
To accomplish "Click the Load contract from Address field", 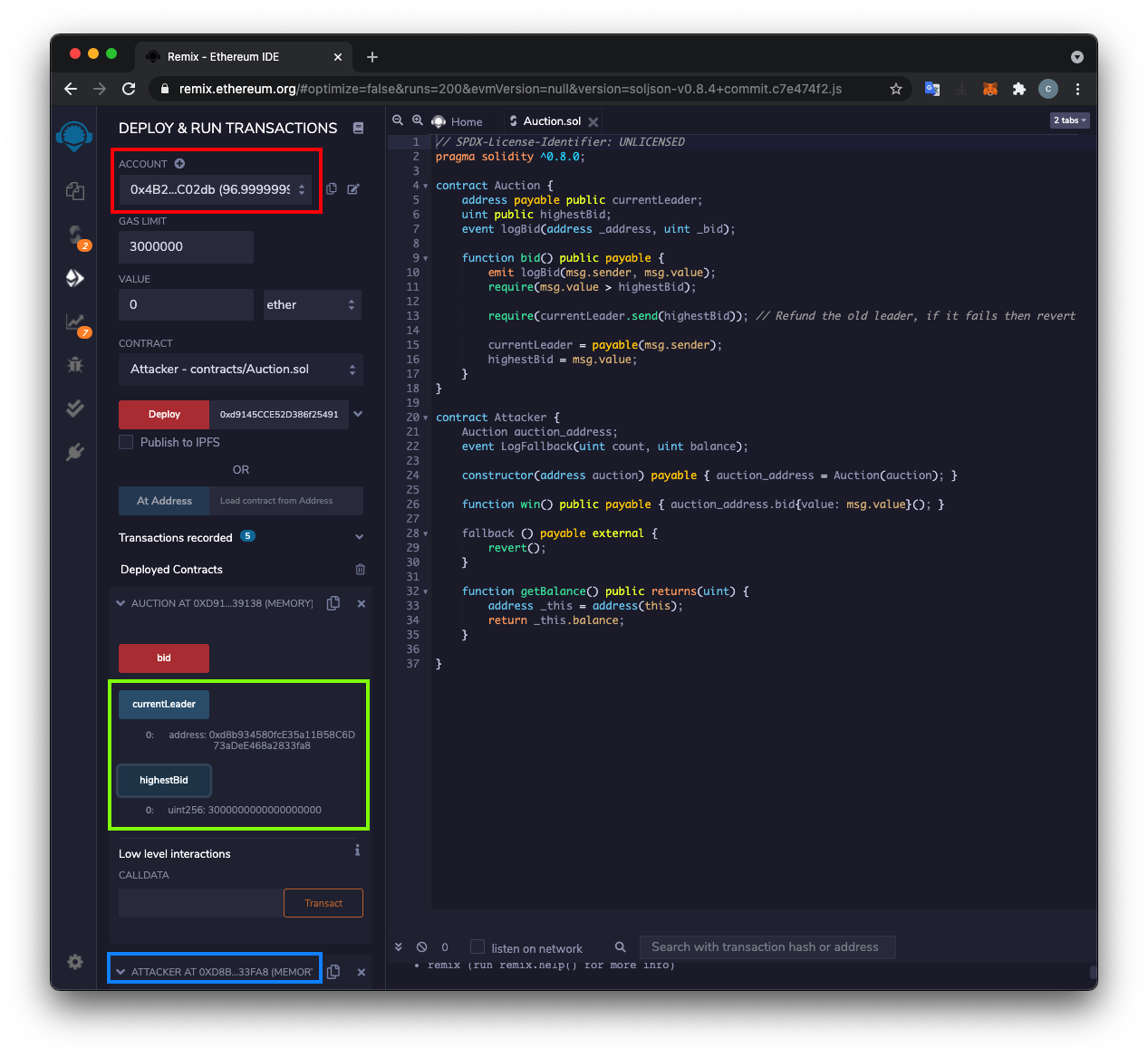I will (x=286, y=501).
